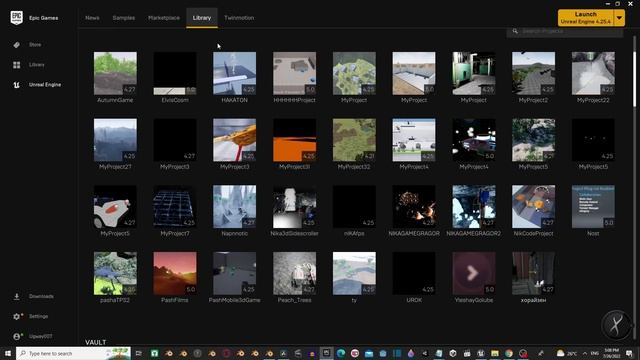
Task: Select the MyProject2 thumbnail
Action: 533,73
